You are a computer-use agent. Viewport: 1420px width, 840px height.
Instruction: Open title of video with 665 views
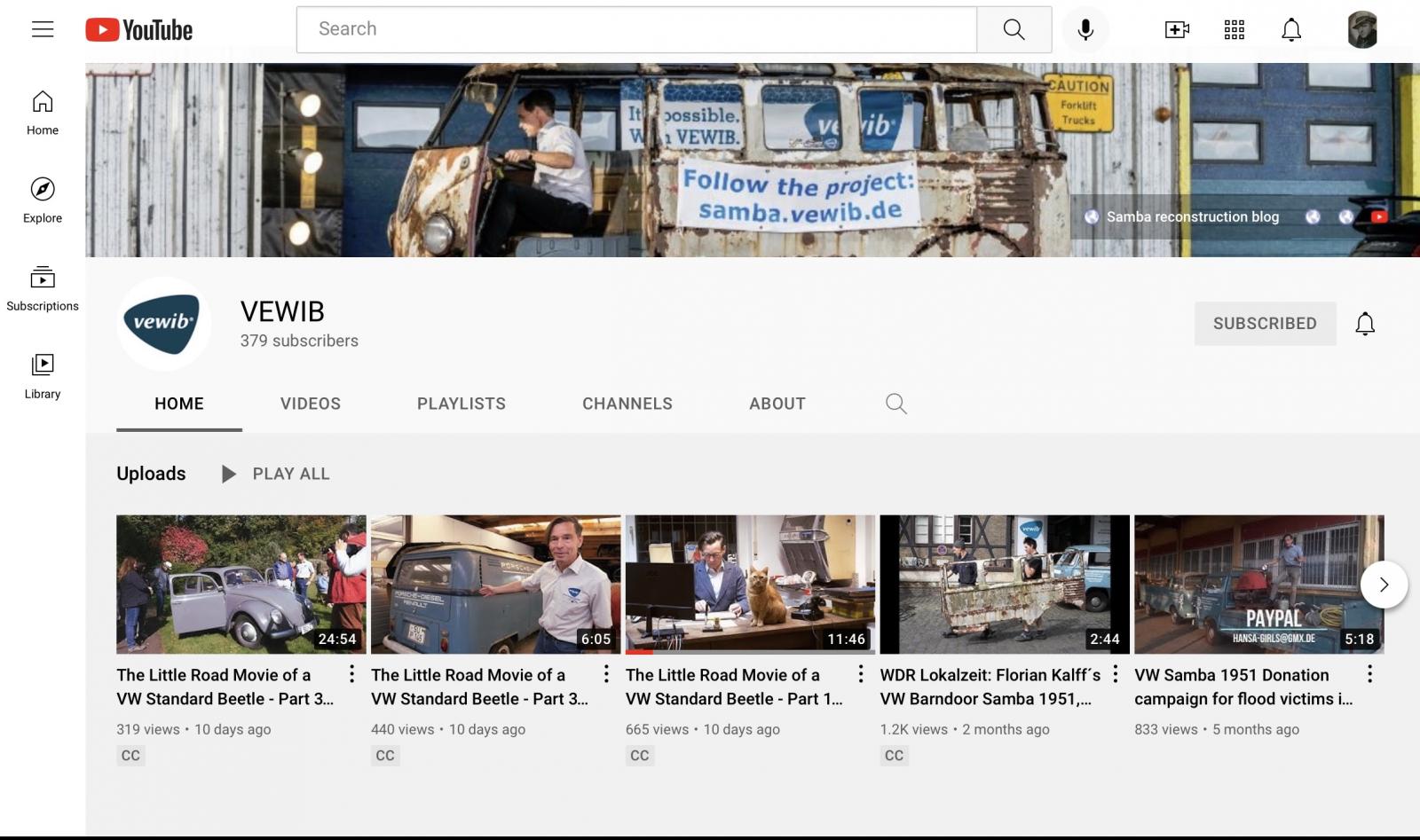coord(735,687)
